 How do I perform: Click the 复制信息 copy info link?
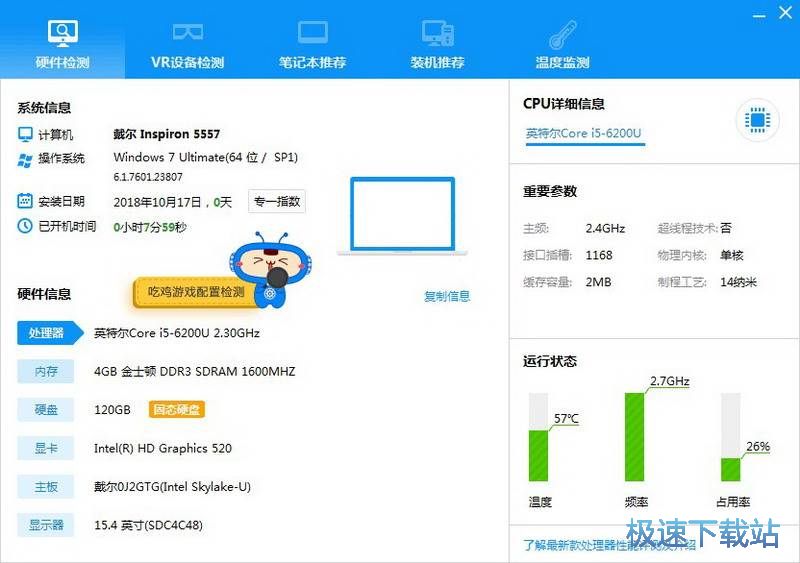(447, 296)
